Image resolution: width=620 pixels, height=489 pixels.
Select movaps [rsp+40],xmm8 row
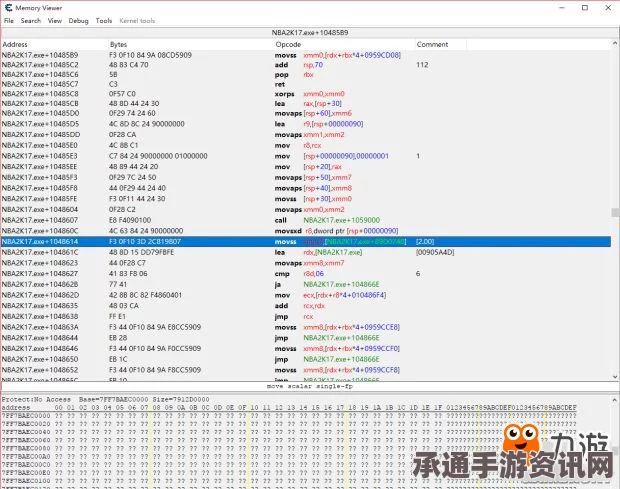pos(306,188)
